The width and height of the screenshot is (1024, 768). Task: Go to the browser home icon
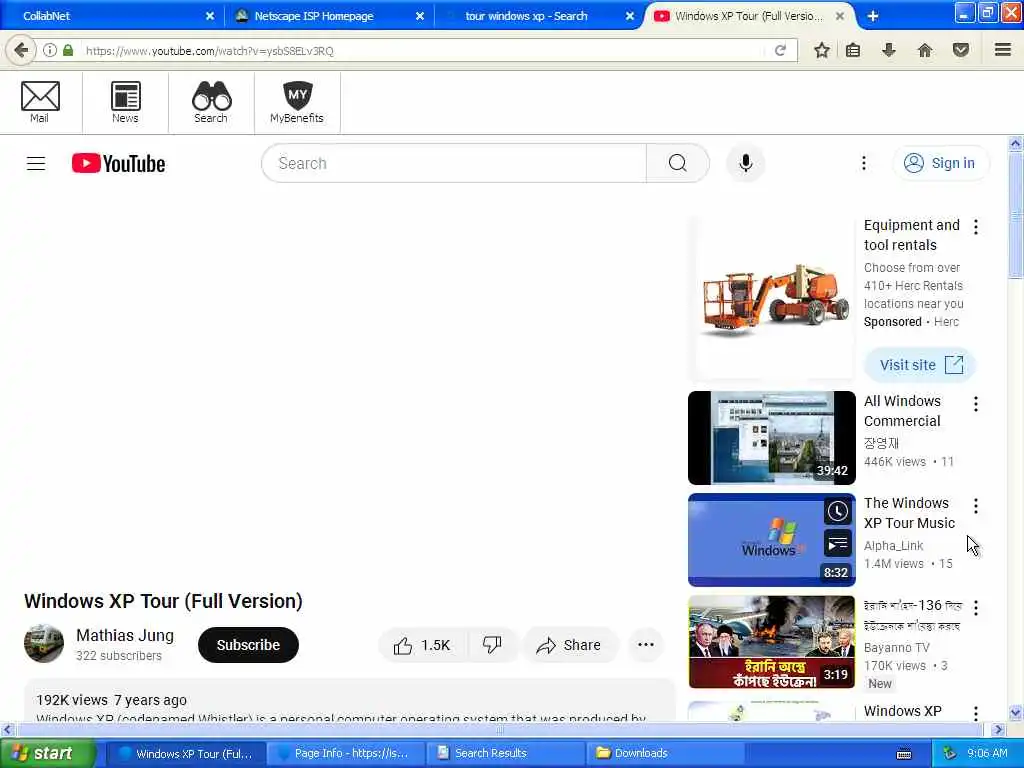[925, 50]
